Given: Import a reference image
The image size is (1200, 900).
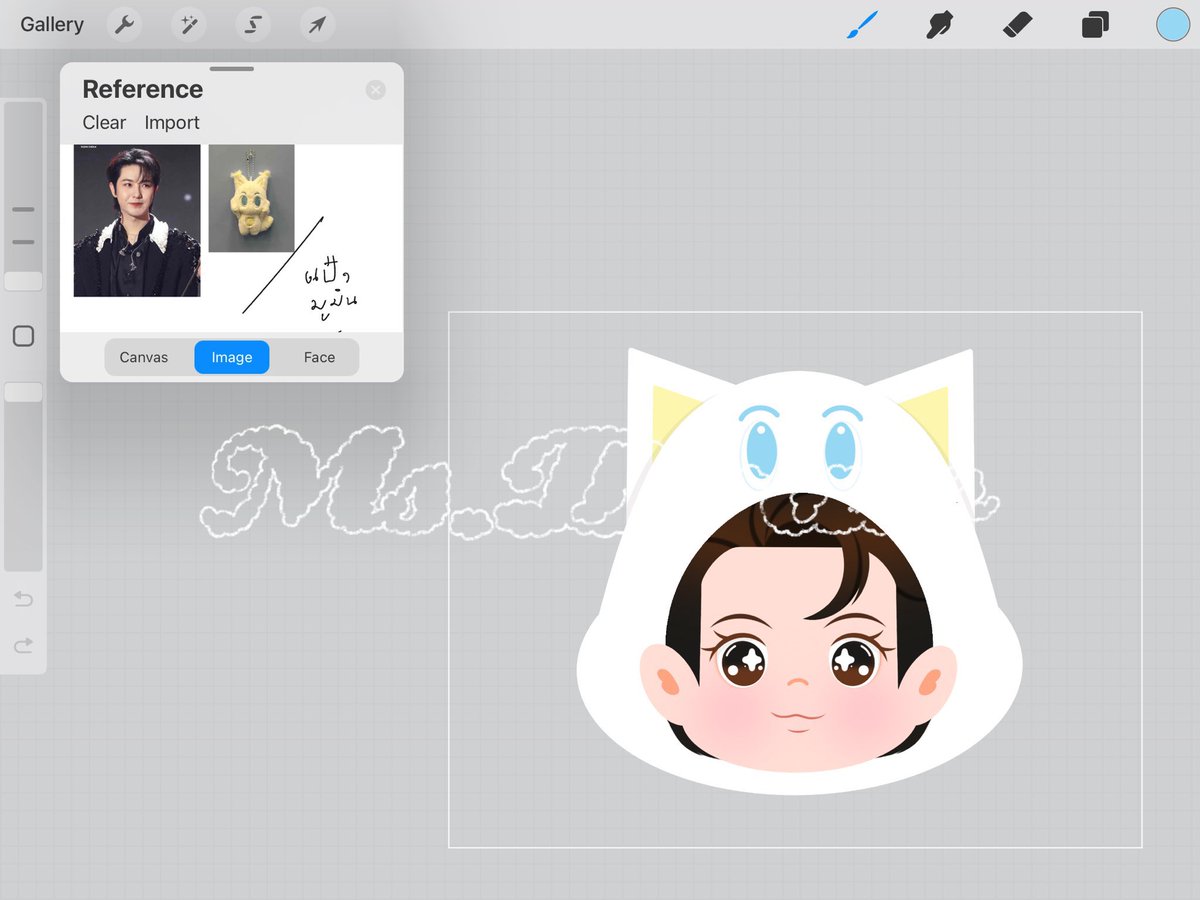Looking at the screenshot, I should (x=172, y=123).
